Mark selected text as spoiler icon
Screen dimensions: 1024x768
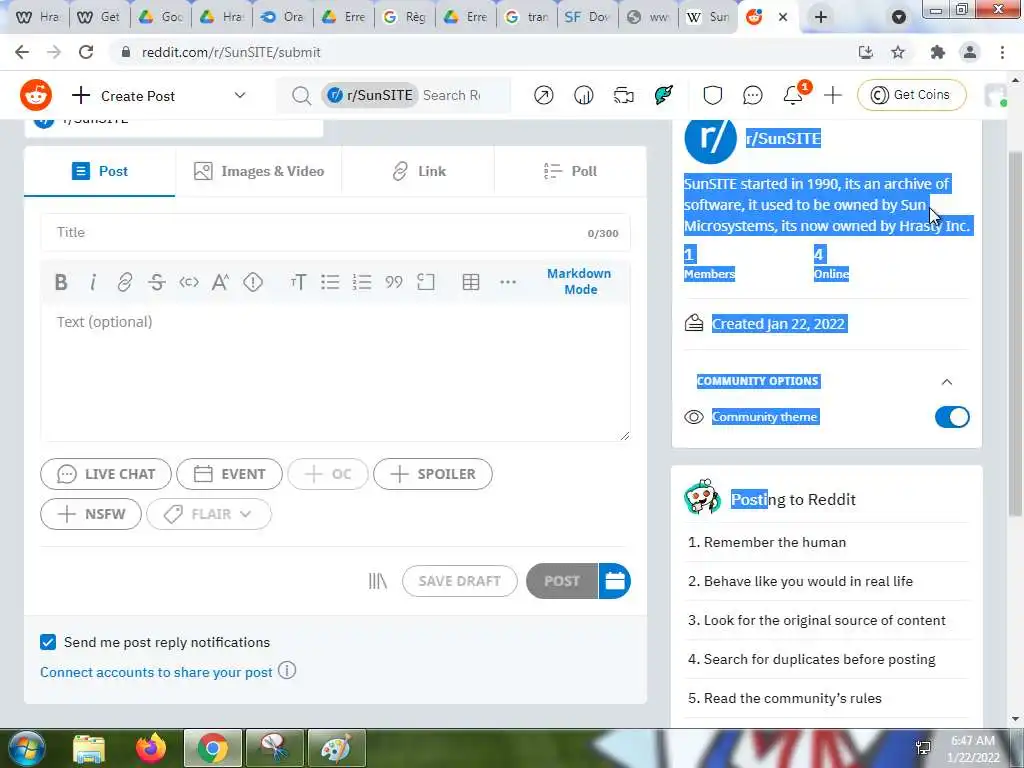253,282
